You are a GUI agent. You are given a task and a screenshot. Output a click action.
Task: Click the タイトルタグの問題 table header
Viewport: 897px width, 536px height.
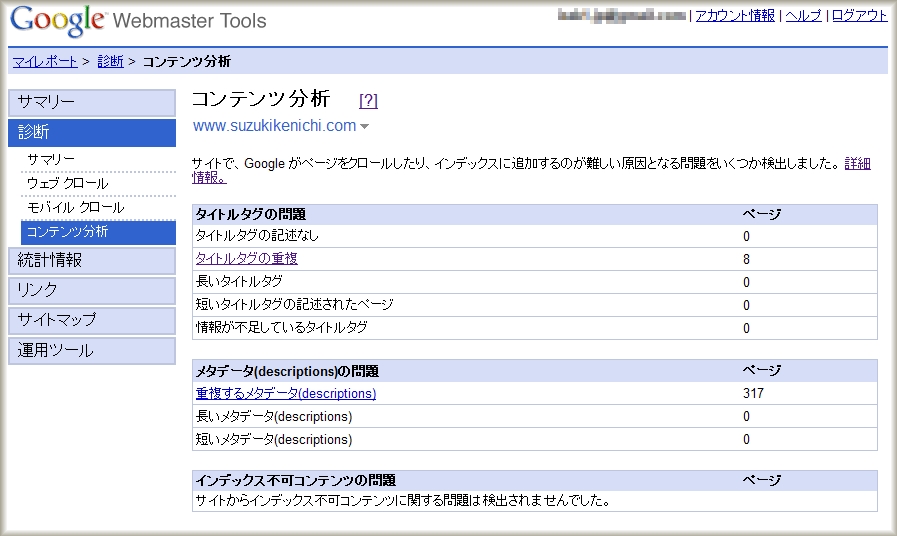point(251,215)
